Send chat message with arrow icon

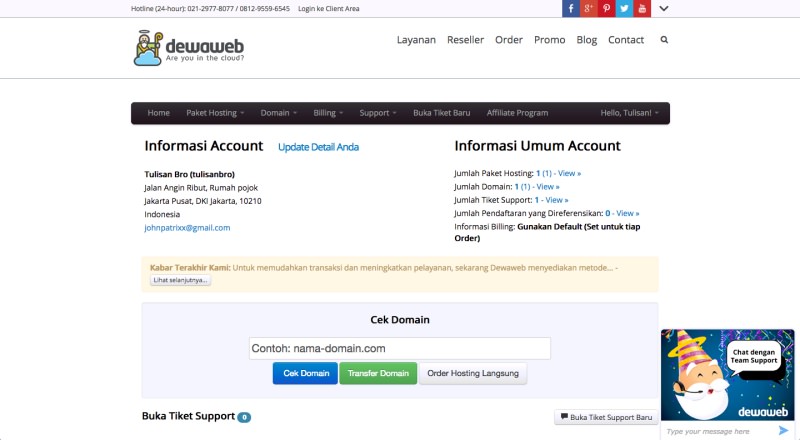coord(783,431)
